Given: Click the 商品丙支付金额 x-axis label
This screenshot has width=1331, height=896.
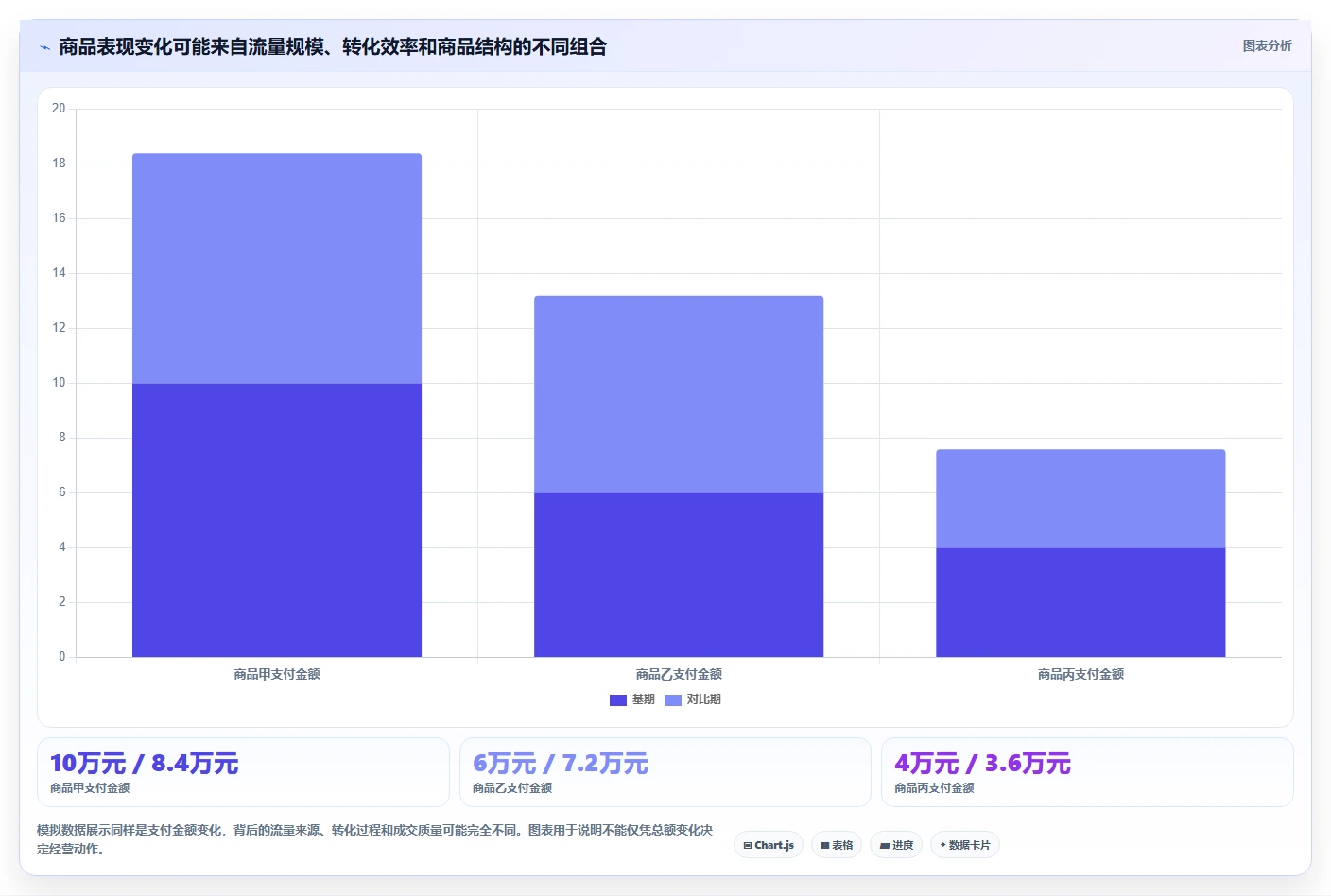Looking at the screenshot, I should [x=1080, y=674].
